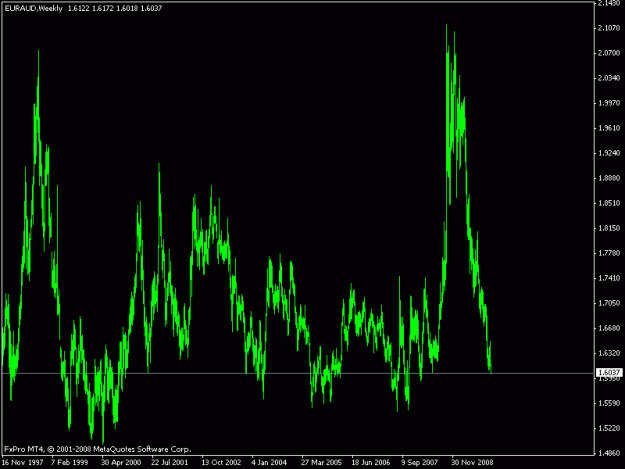Click the 1.7050 price axis label
Viewport: 625px width, 469px height.
[609, 303]
